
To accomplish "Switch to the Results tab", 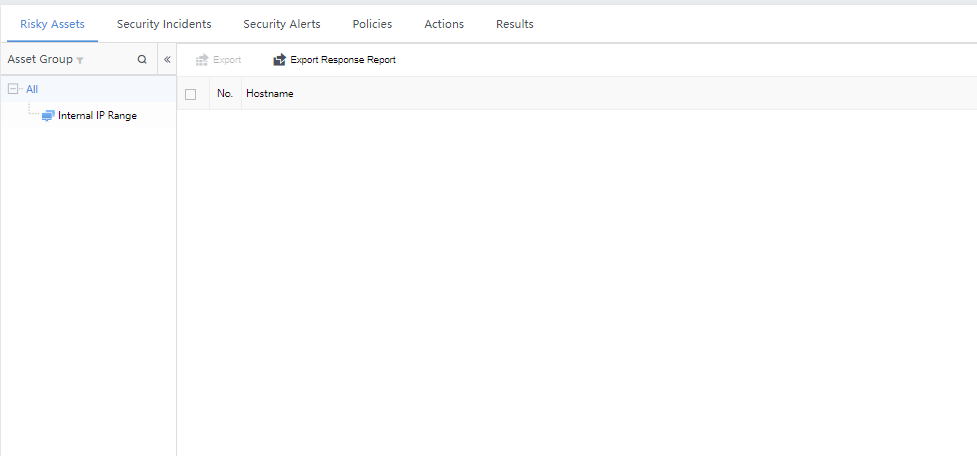I will 515,24.
